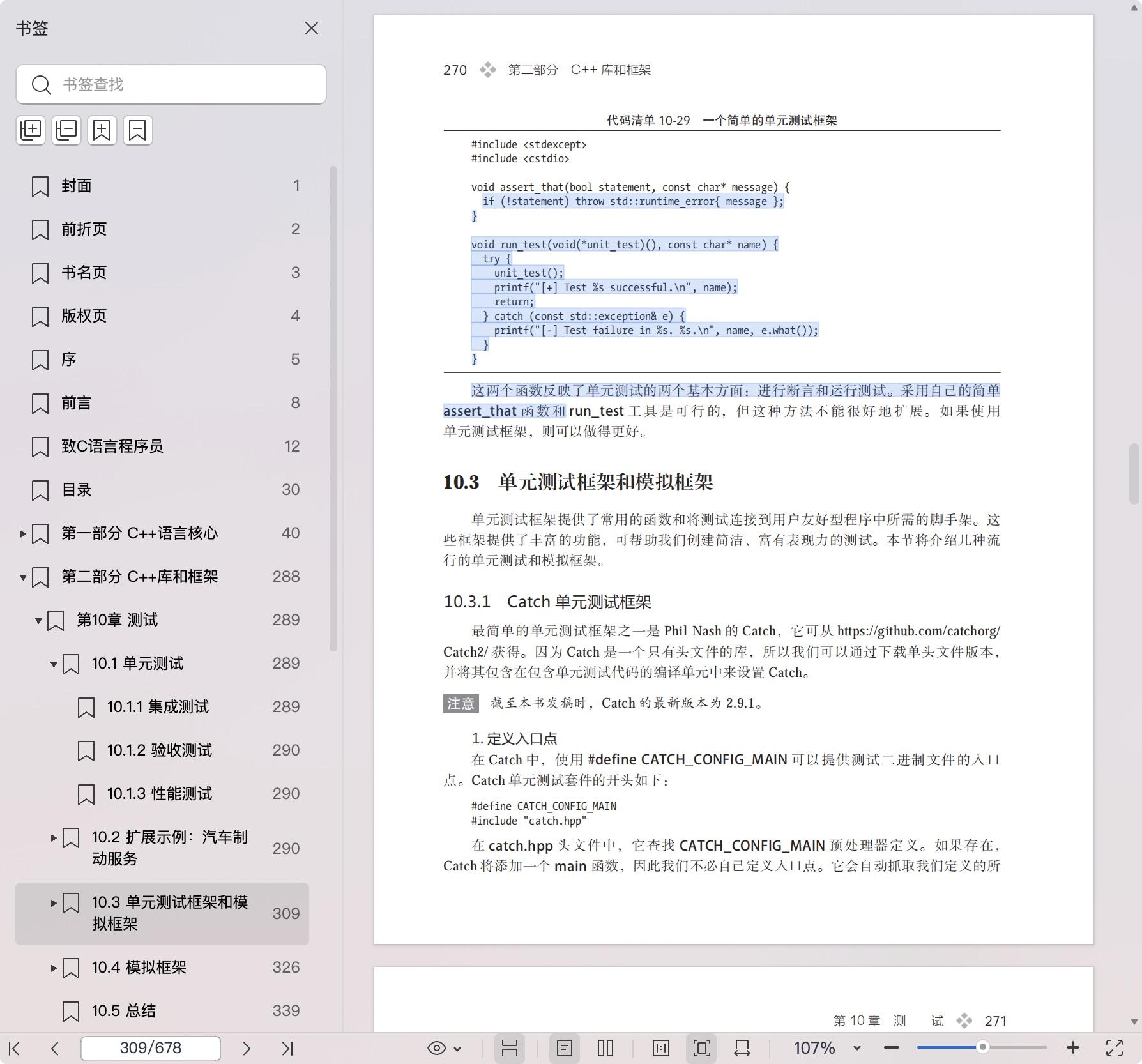Image resolution: width=1142 pixels, height=1064 pixels.
Task: Expand 10.4 模拟框架 subsection
Action: (54, 968)
